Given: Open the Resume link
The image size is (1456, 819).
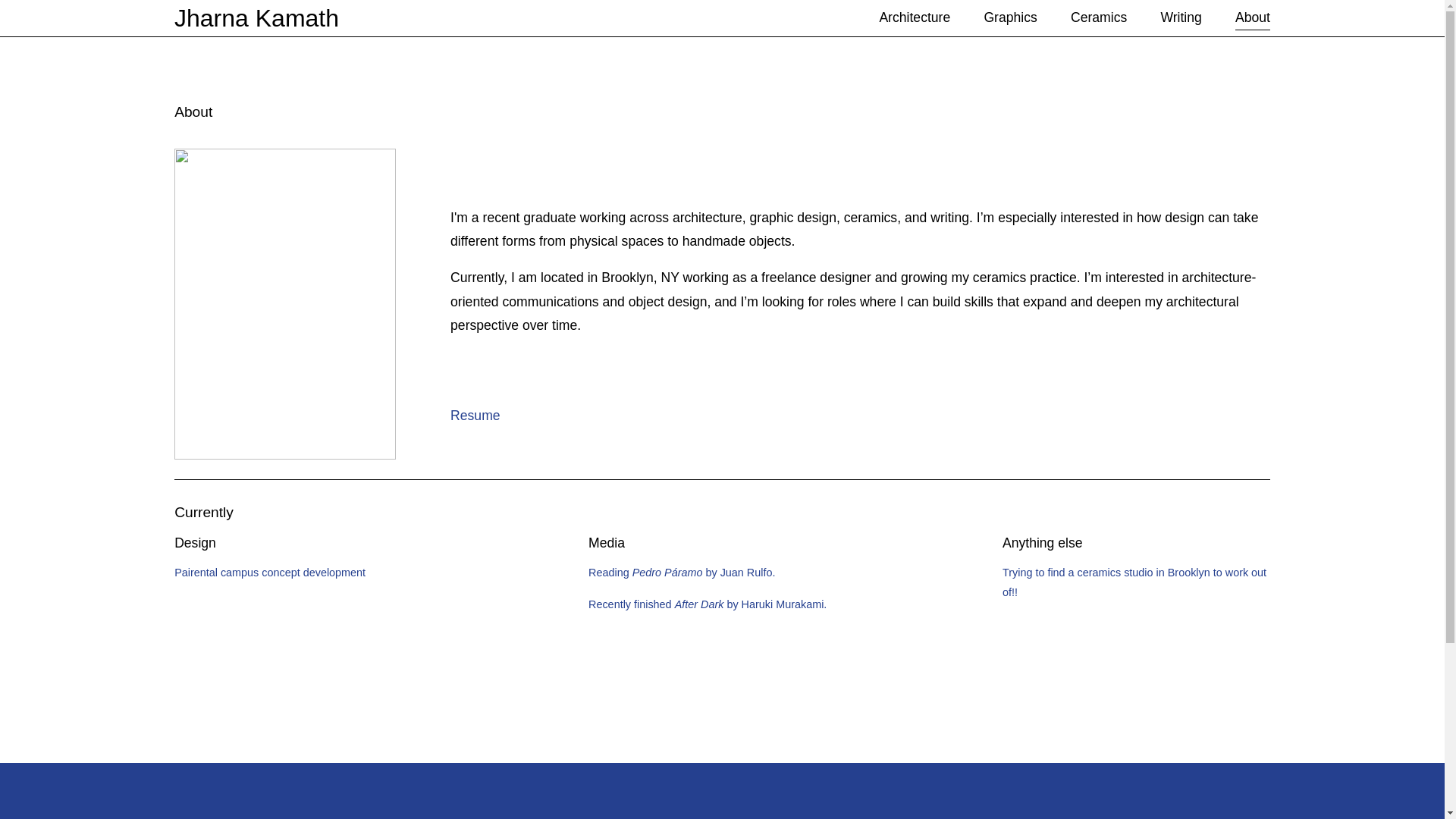Looking at the screenshot, I should [x=475, y=416].
